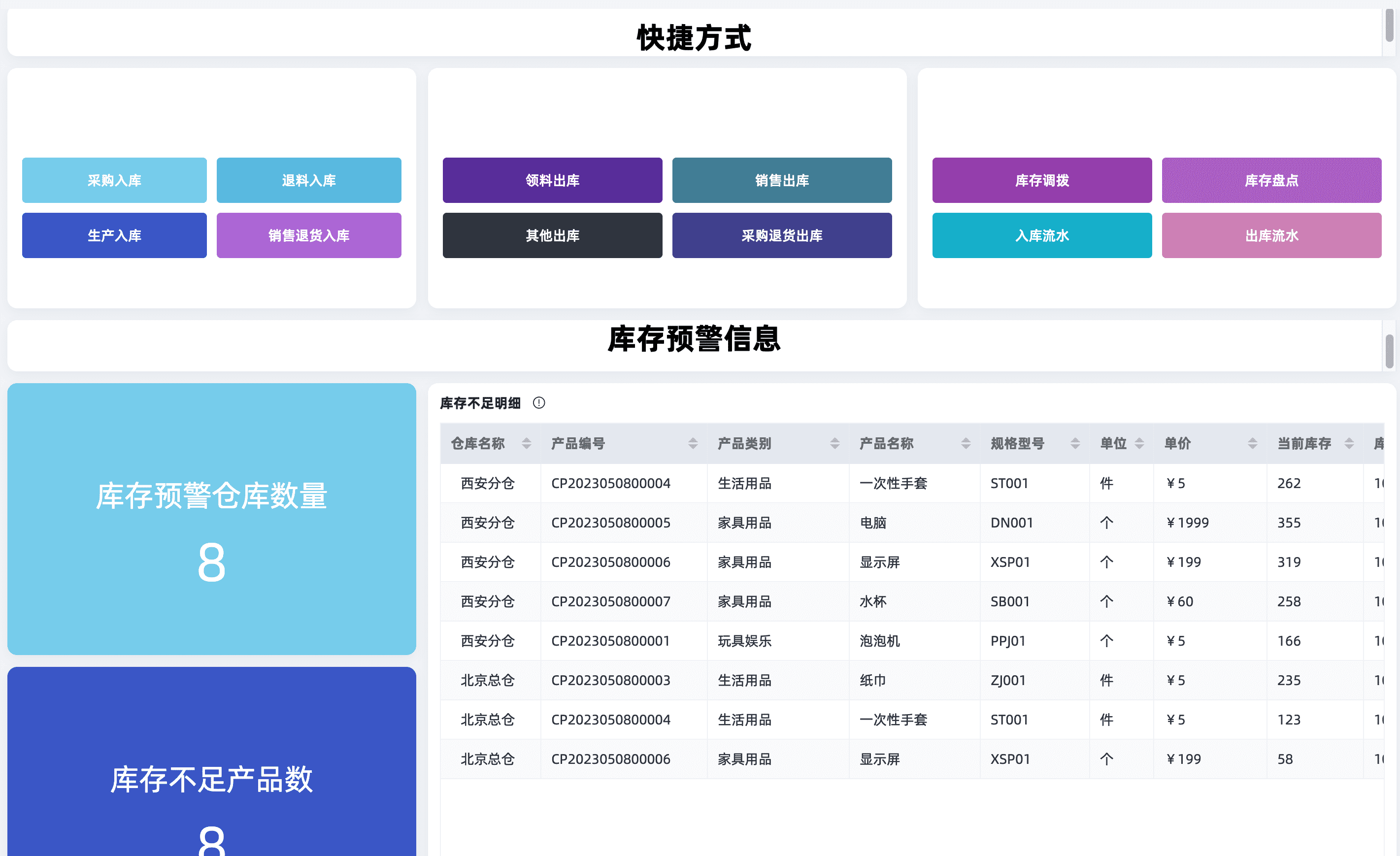1400x856 pixels.
Task: Sort by 规格型号 column arrows
Action: pyautogui.click(x=1074, y=444)
